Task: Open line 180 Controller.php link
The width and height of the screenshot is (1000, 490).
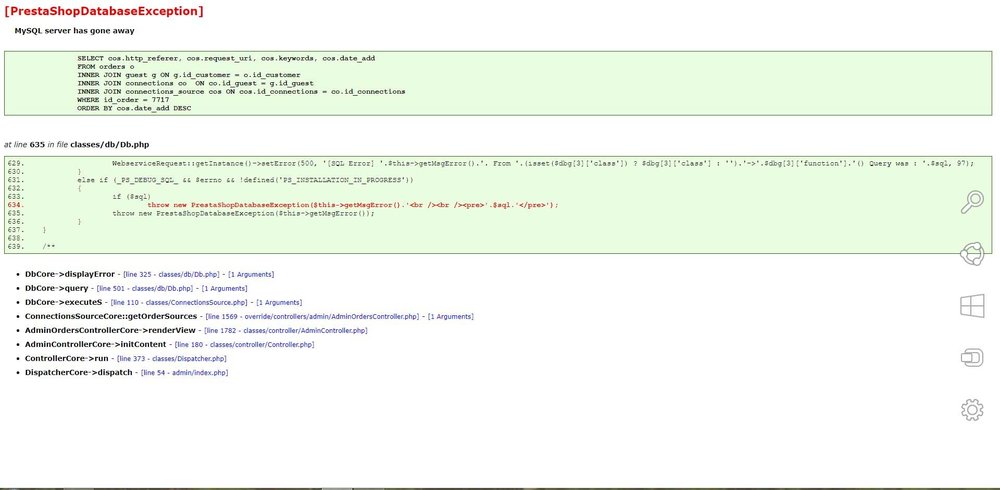Action: coord(244,345)
